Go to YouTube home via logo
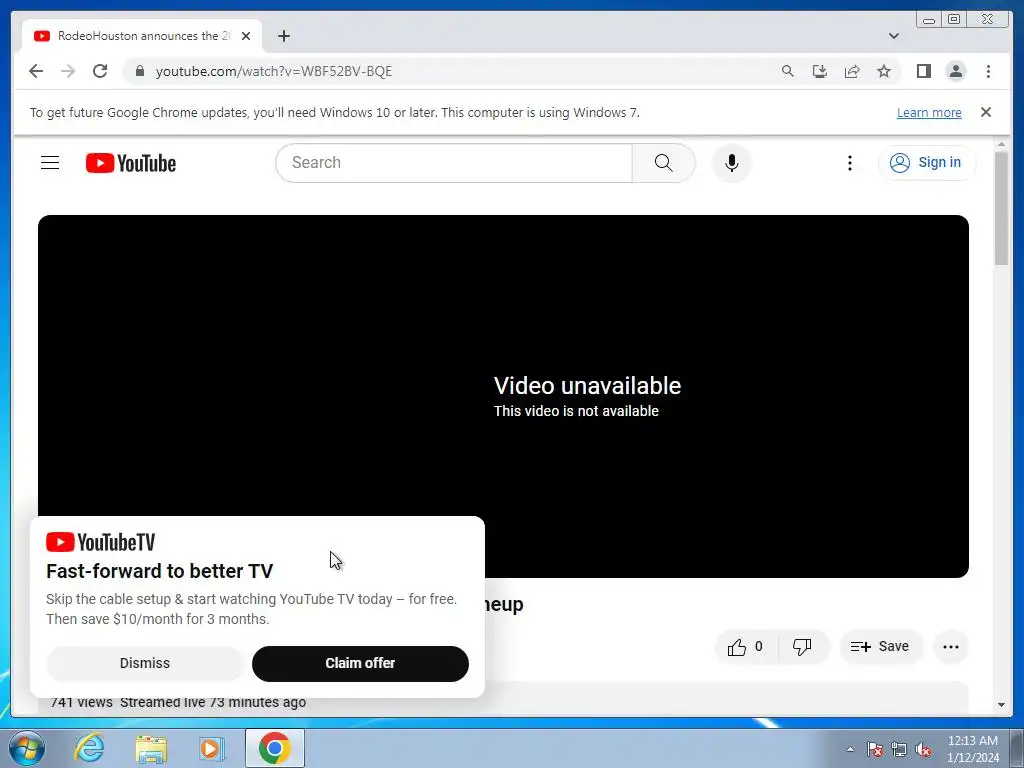This screenshot has width=1024, height=768. click(x=131, y=163)
